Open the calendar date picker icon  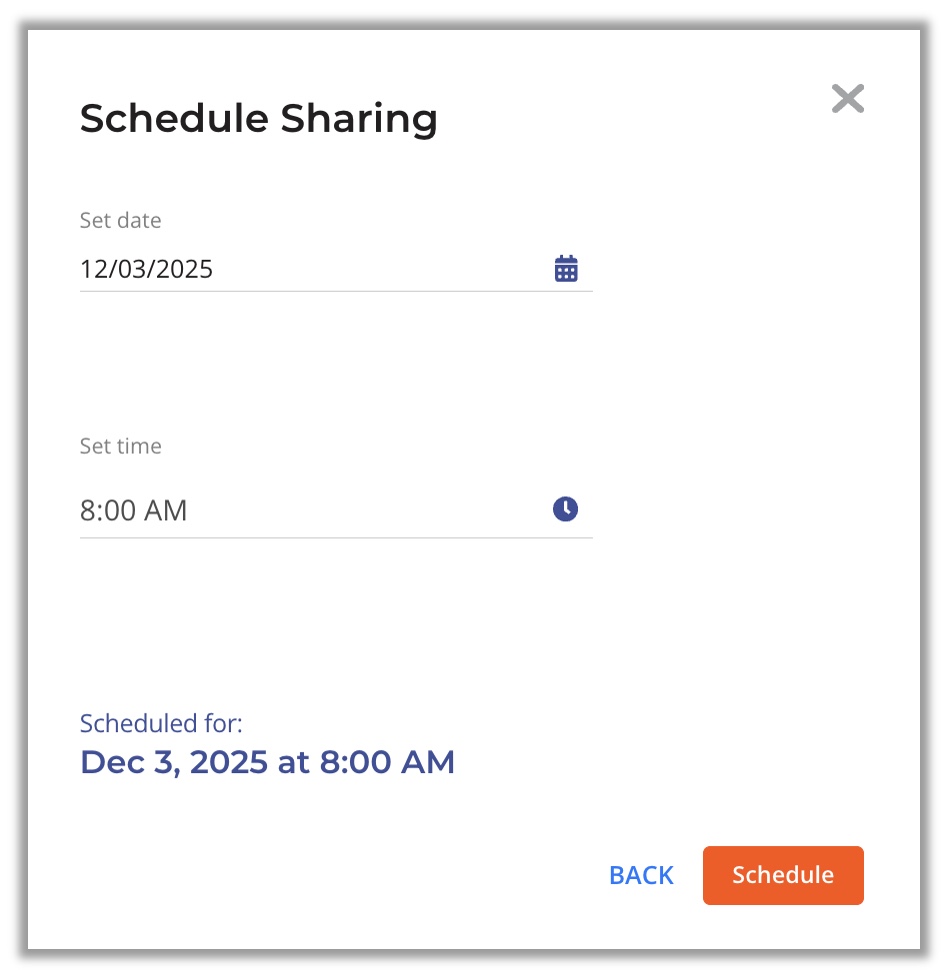click(566, 269)
